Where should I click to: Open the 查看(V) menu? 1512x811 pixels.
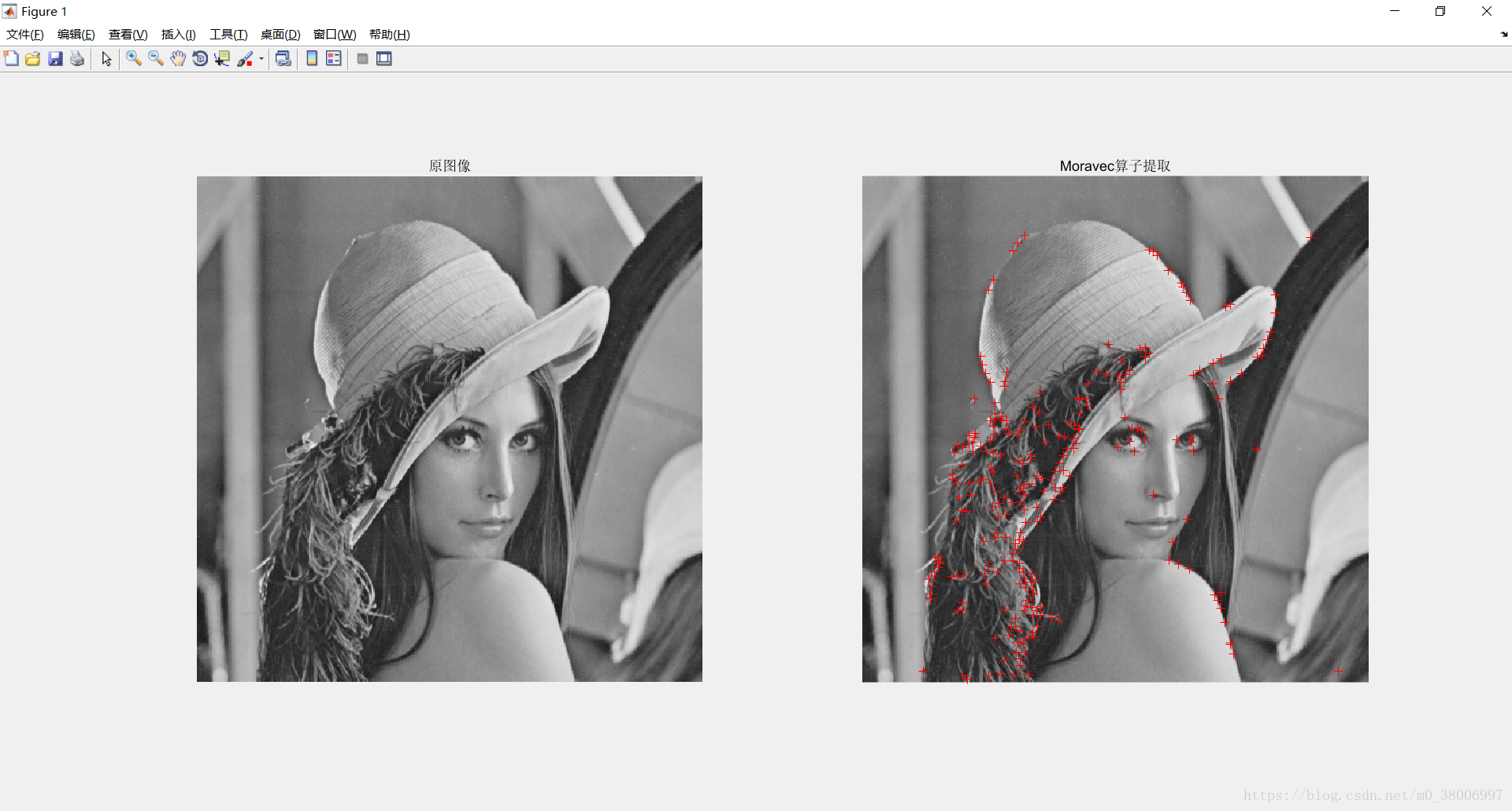[128, 35]
